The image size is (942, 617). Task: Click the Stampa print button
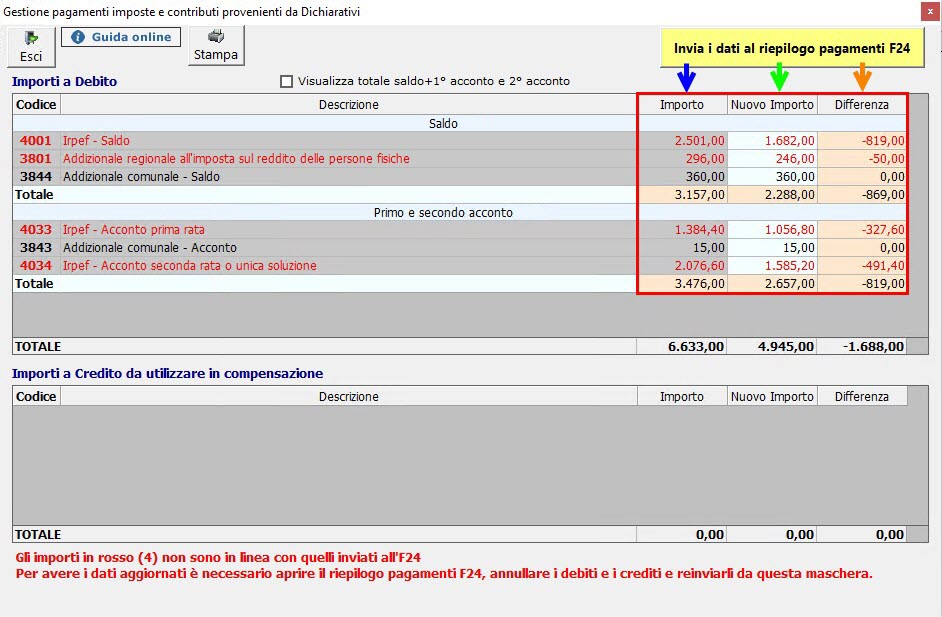click(216, 46)
